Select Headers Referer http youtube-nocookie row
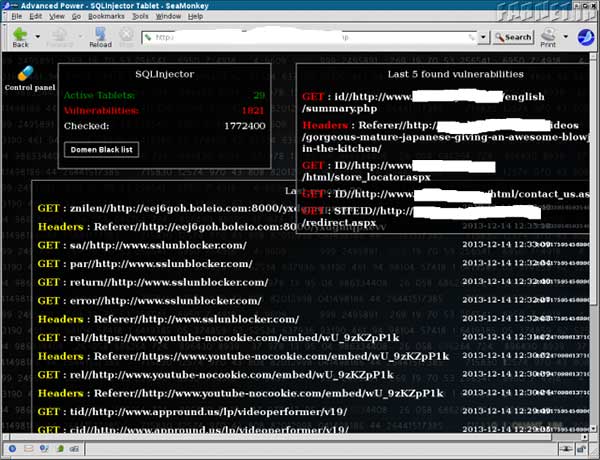 coord(241,393)
